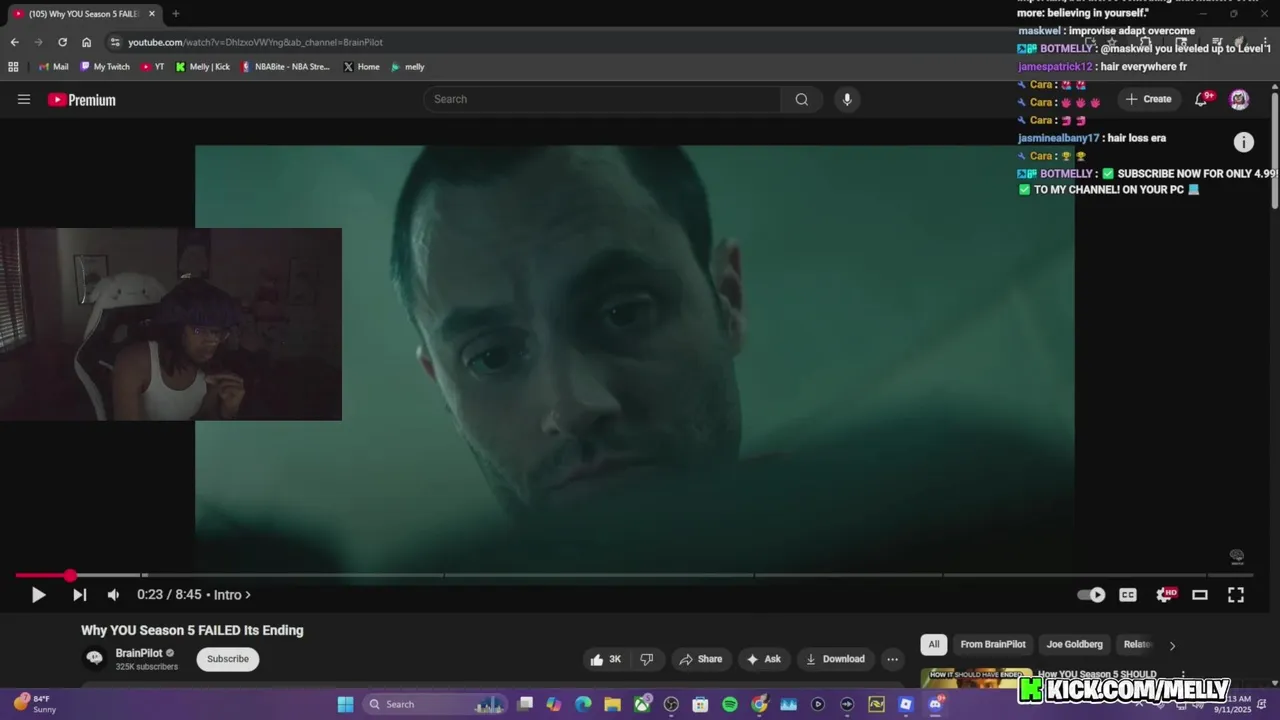Screen dimensions: 1280x720
Task: Open the YouTube hamburger guide menu
Action: pos(24,99)
